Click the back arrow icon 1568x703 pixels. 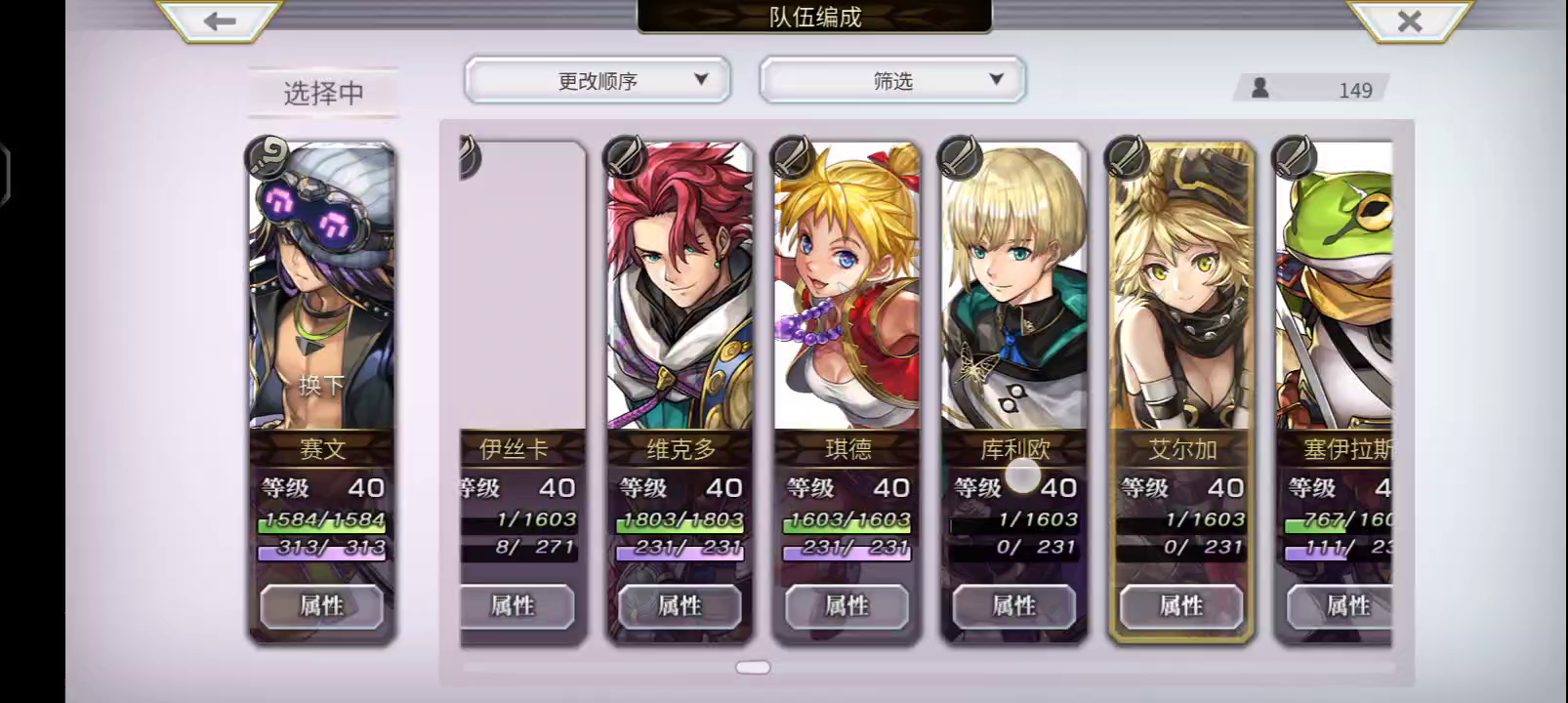[220, 21]
